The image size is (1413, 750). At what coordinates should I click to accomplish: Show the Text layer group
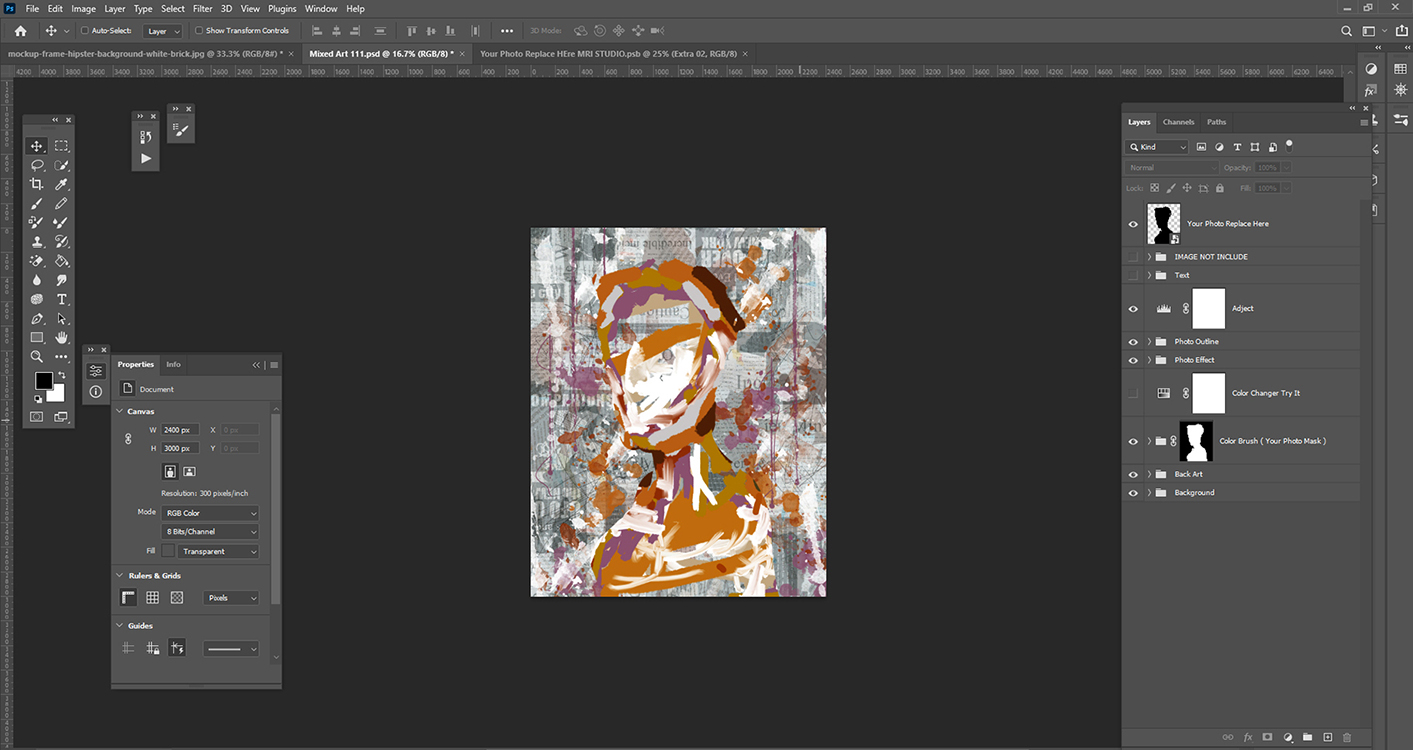point(1133,275)
